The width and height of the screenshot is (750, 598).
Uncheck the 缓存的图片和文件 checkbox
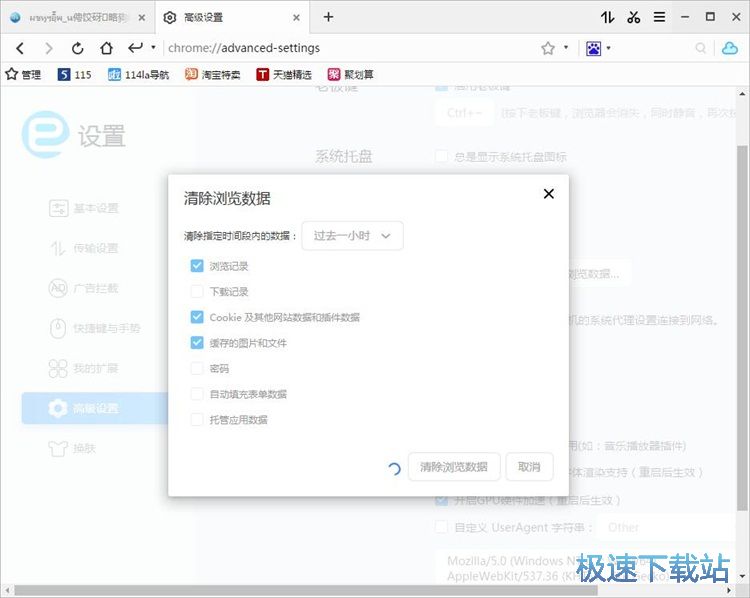pos(197,343)
